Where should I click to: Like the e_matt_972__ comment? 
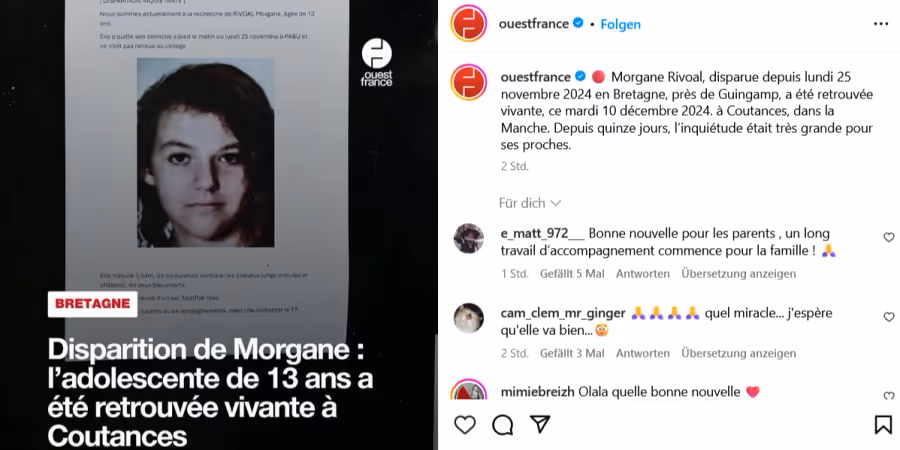point(889,238)
